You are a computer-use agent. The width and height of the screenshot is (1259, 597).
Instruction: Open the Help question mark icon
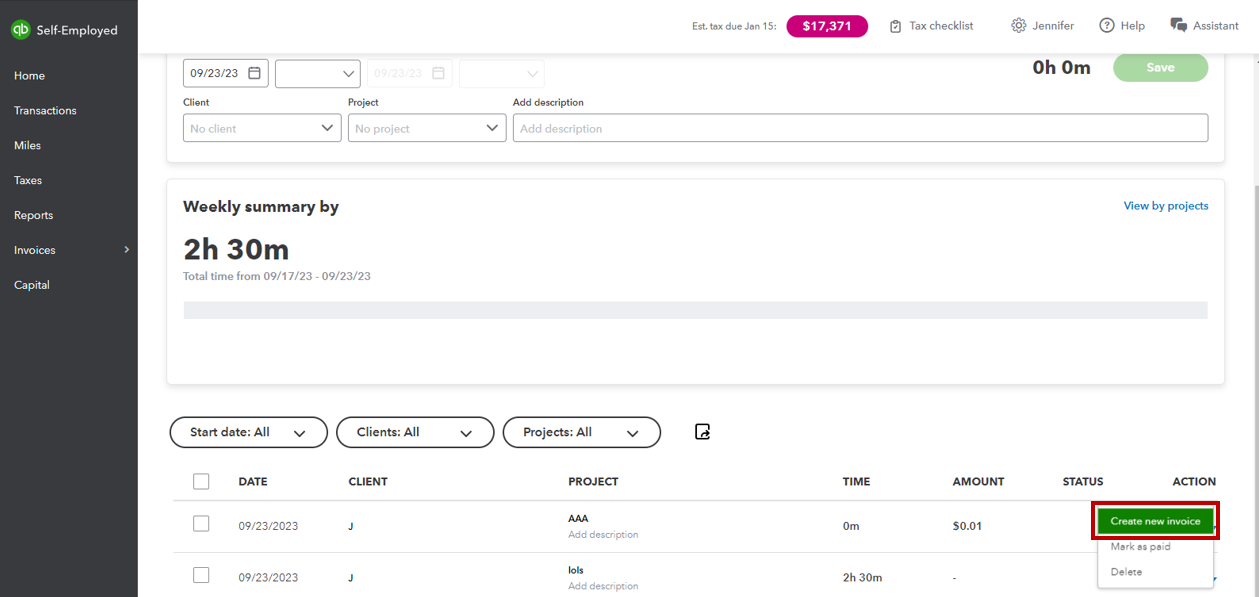tap(1107, 26)
